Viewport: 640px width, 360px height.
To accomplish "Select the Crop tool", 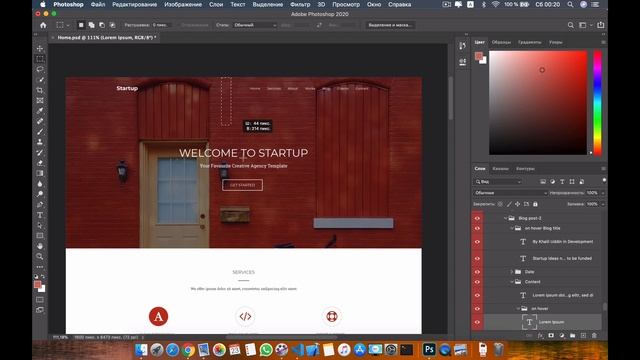I will [x=40, y=90].
